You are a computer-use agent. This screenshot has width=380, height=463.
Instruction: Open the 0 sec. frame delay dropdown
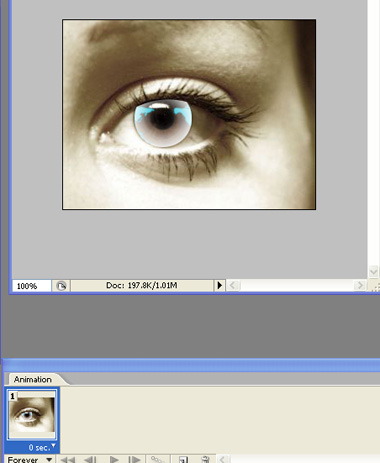[42, 447]
